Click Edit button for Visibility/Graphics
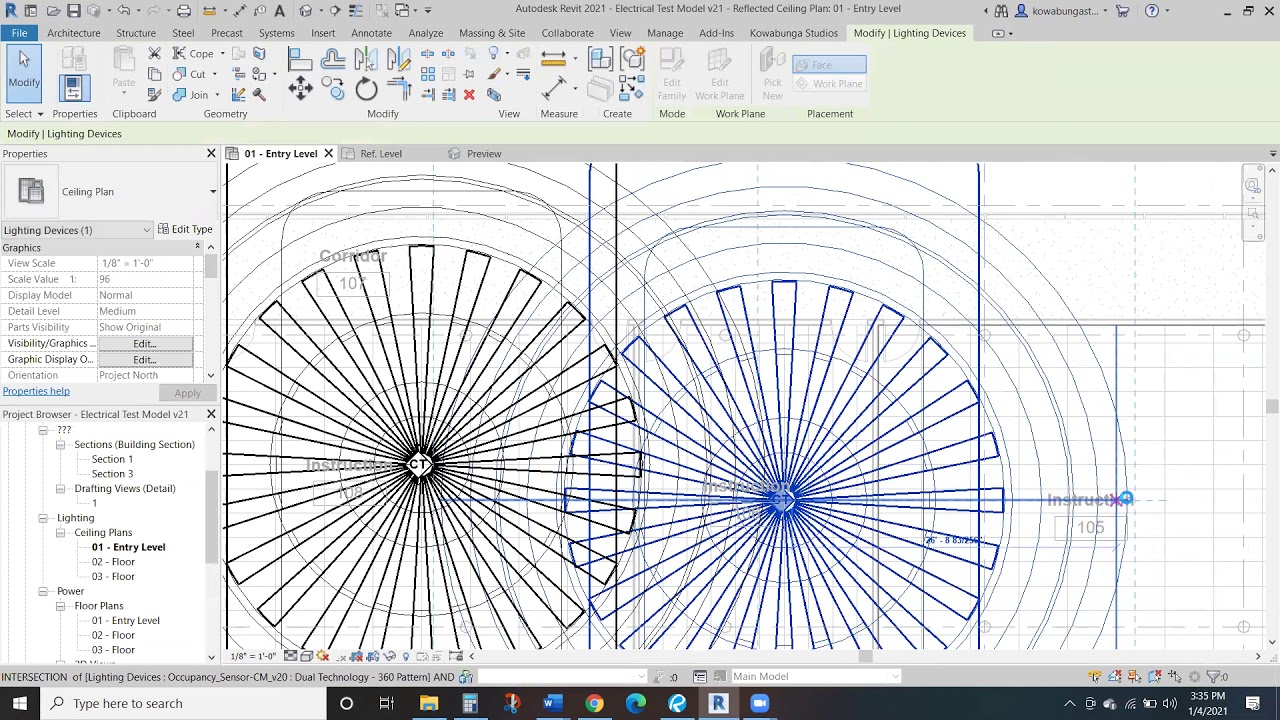Viewport: 1280px width, 720px height. click(x=145, y=344)
